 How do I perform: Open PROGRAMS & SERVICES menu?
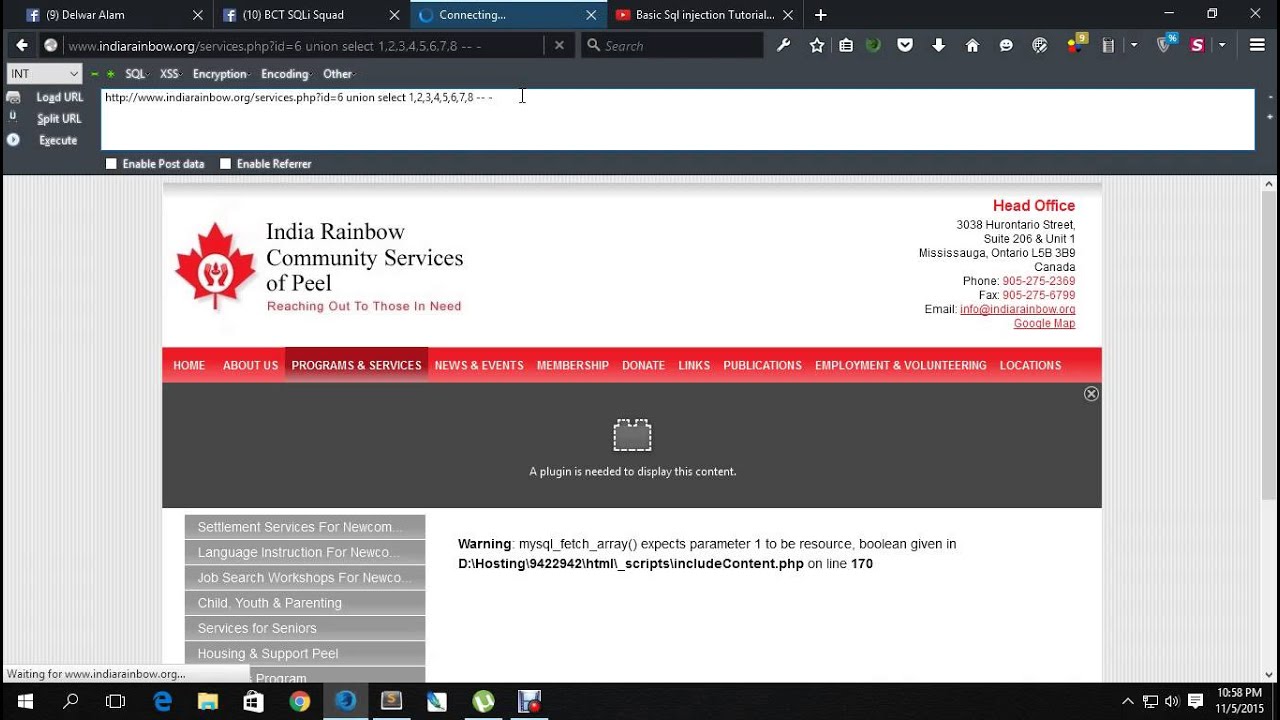pos(356,365)
